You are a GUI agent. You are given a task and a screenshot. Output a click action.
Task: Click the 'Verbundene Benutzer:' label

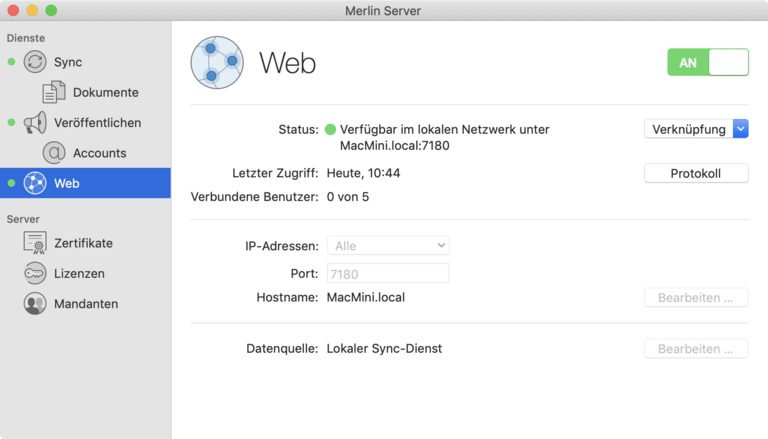255,196
